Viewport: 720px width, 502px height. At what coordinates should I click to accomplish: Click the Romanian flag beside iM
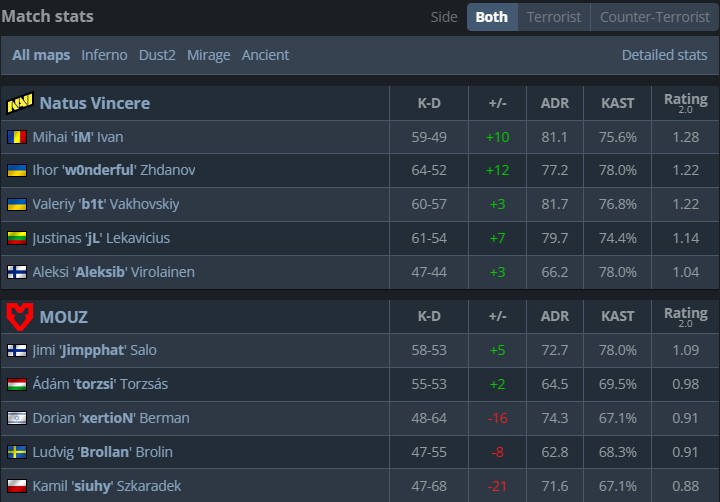(x=17, y=136)
